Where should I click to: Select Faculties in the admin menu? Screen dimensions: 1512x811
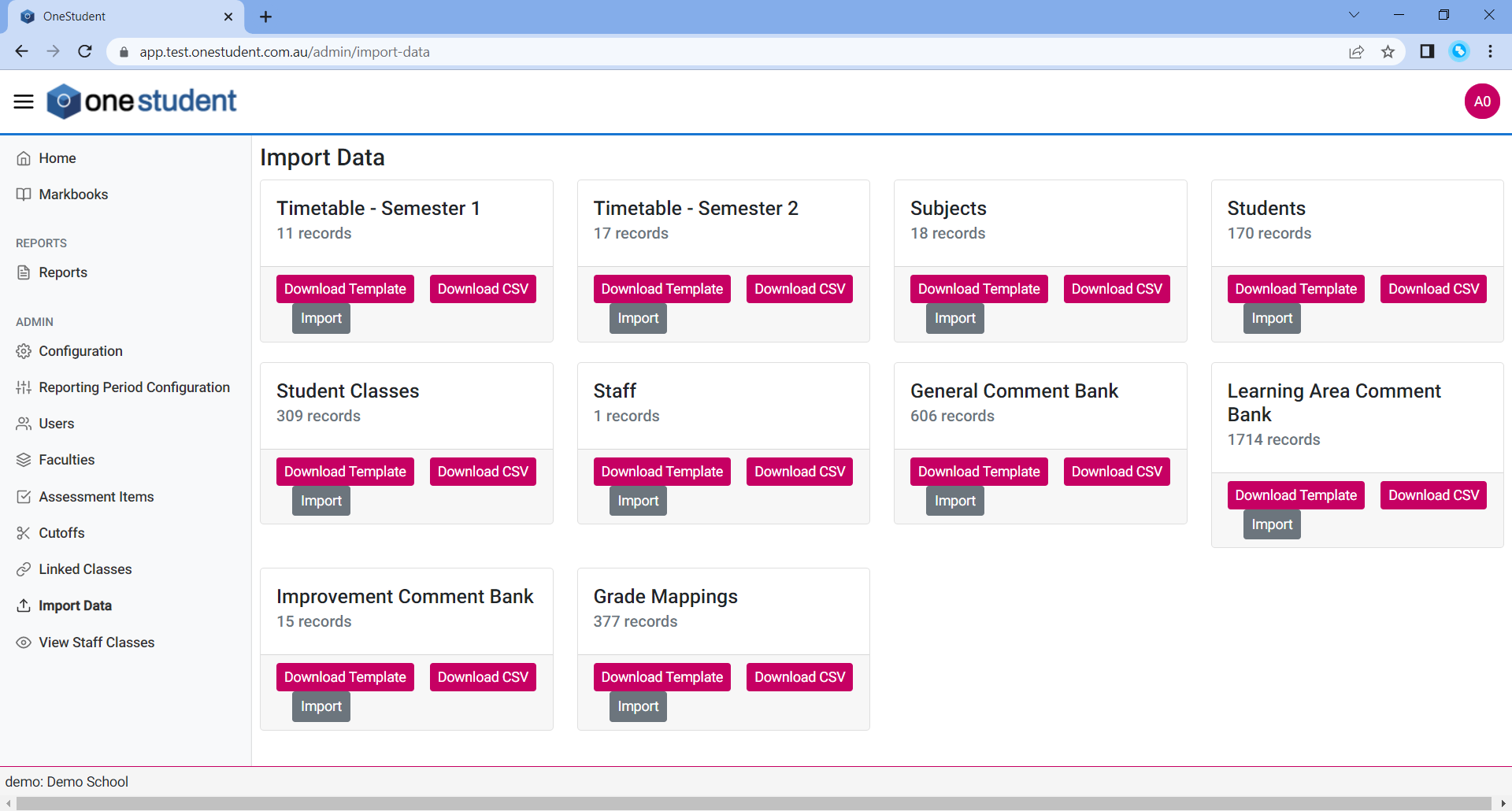(67, 459)
